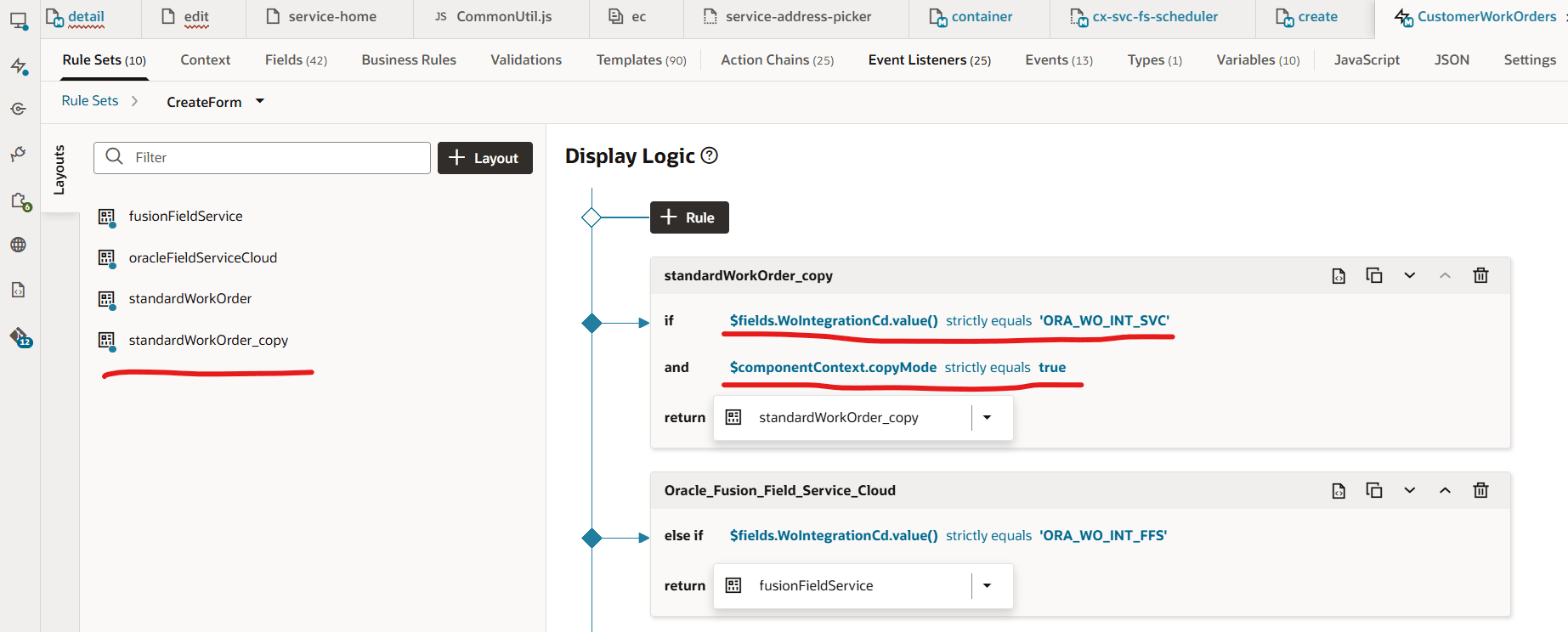This screenshot has height=632, width=1568.
Task: Open return layout dropdown showing fusionFieldService
Action: click(987, 586)
